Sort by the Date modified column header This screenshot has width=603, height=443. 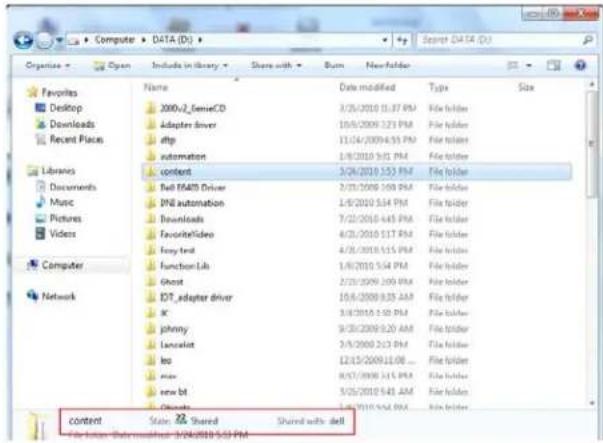click(x=367, y=87)
